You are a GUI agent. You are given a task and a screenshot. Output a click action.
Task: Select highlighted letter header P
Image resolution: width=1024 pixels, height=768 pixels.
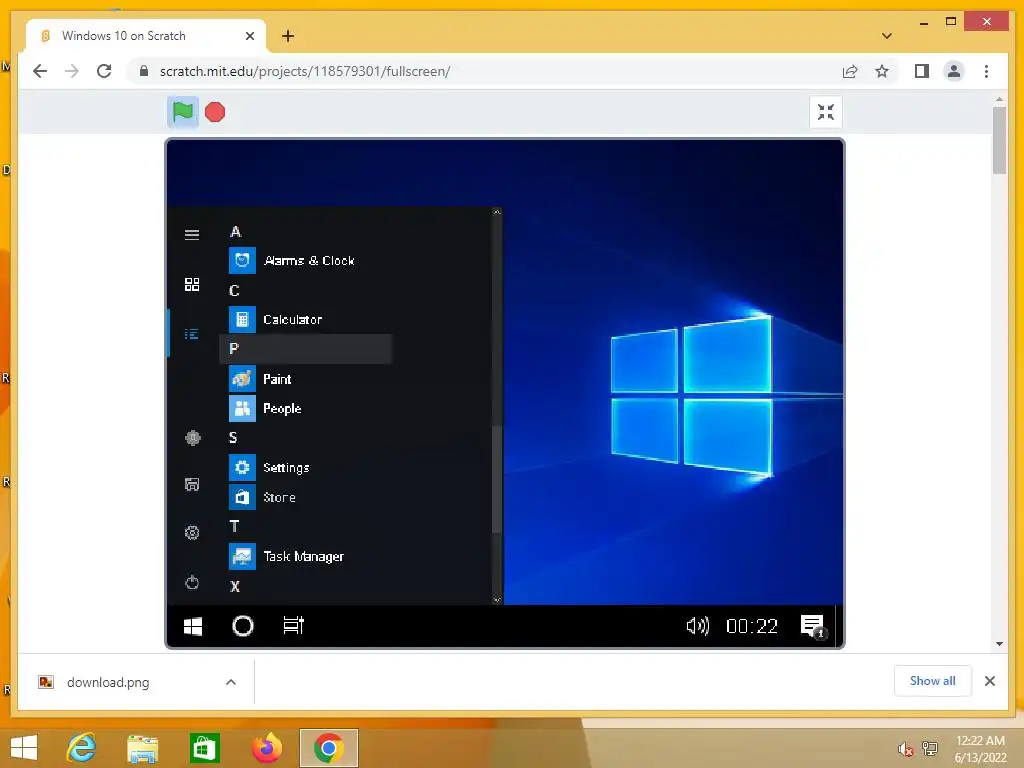[x=306, y=349]
